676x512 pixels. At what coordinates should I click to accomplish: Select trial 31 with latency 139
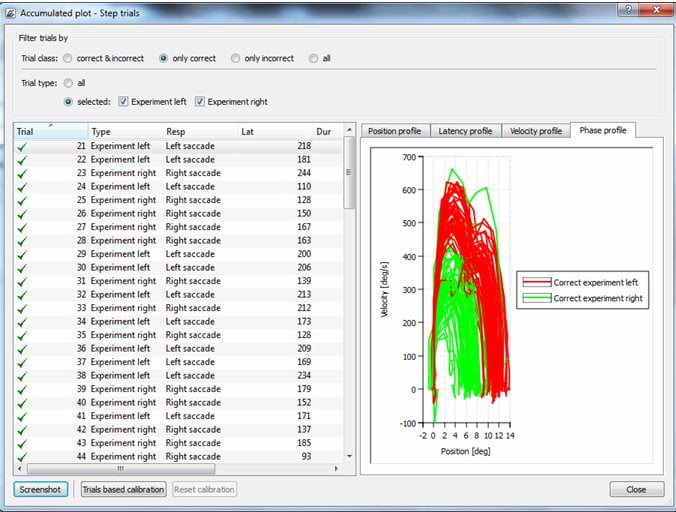[x=179, y=281]
